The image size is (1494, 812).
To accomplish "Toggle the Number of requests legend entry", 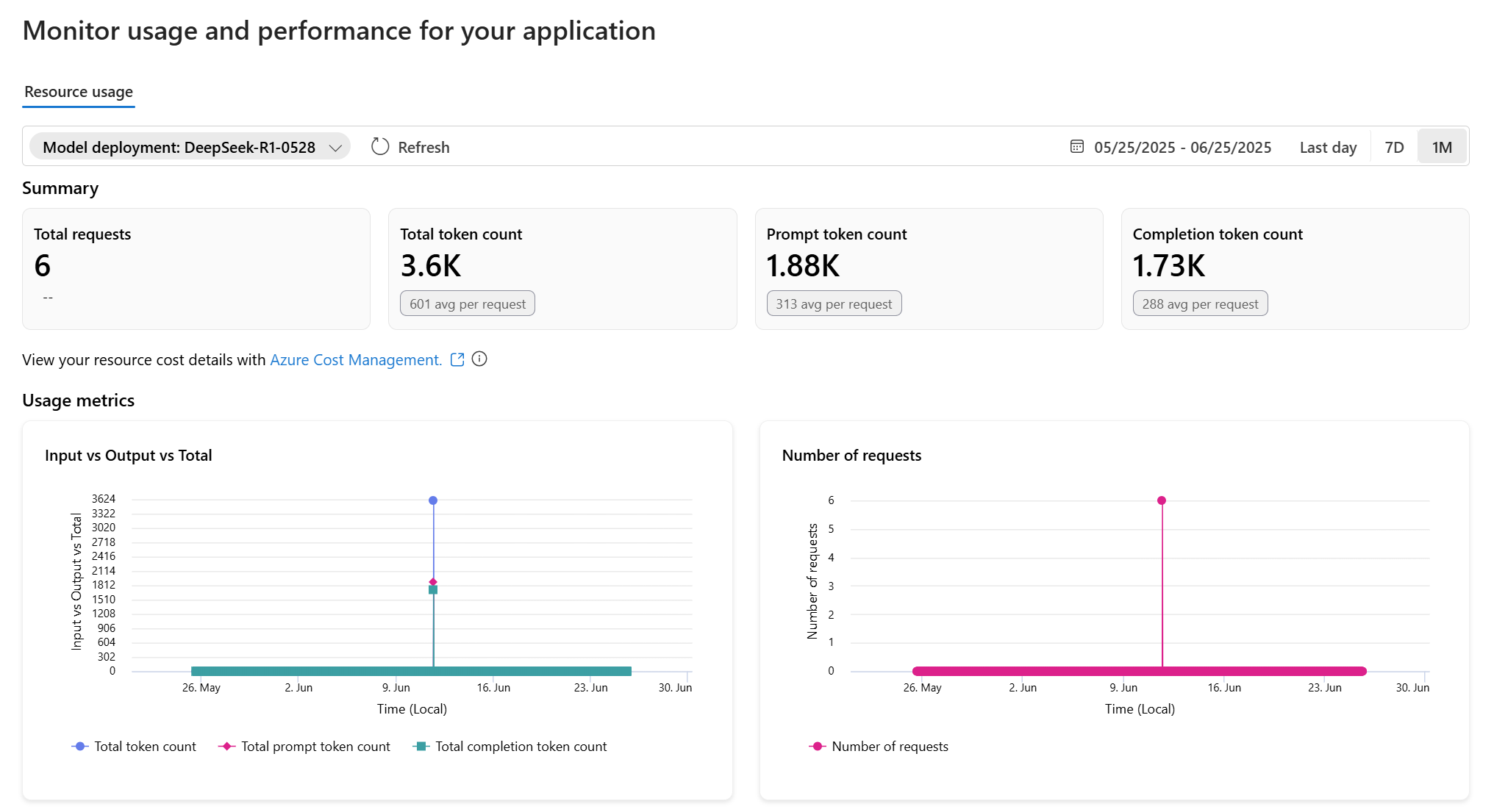I will pyautogui.click(x=878, y=746).
